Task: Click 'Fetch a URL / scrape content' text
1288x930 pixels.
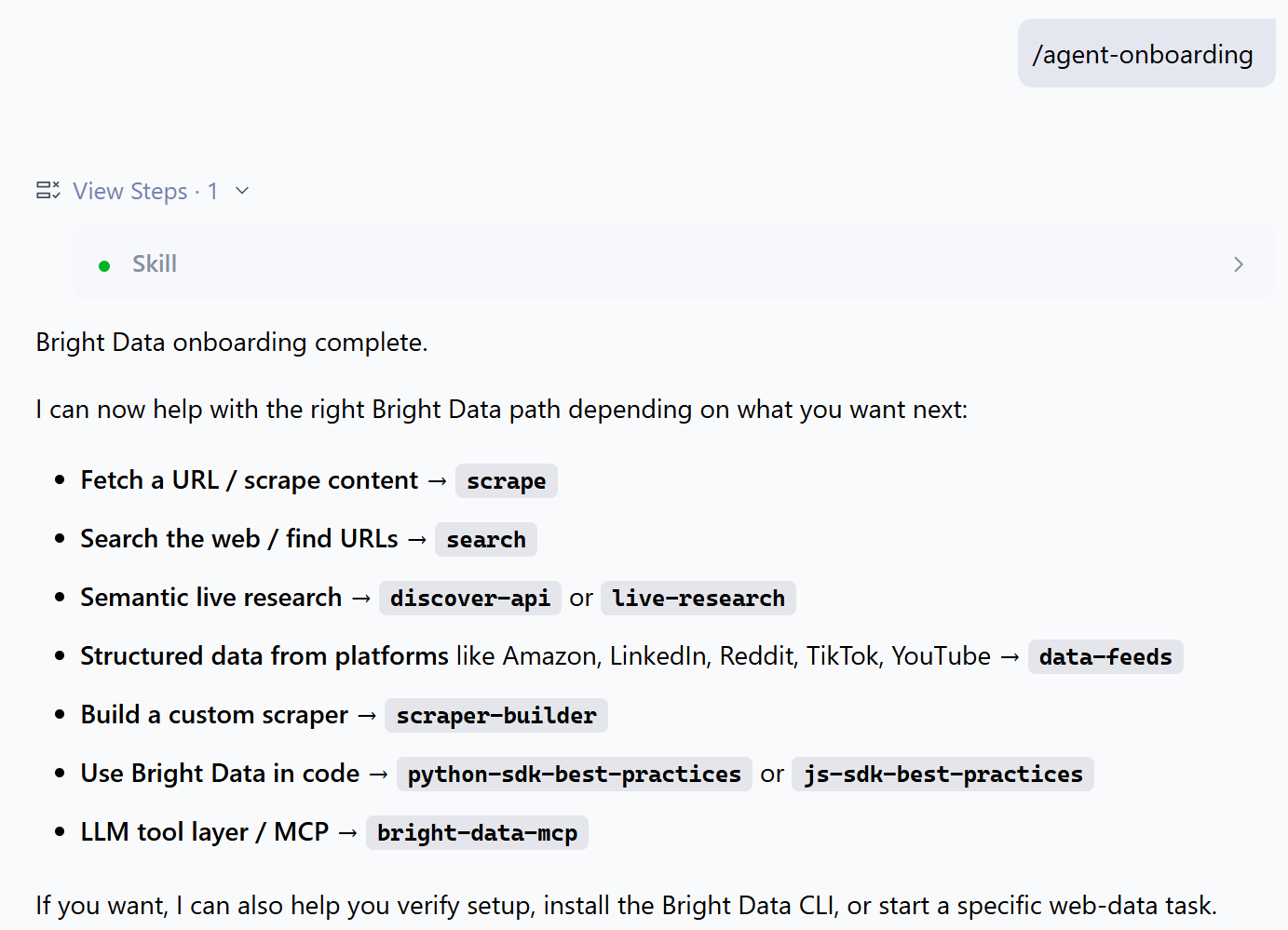Action: 250,480
